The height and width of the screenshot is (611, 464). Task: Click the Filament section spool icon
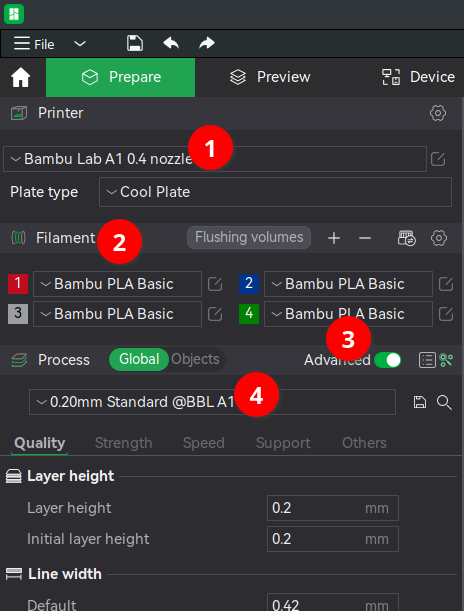tap(18, 238)
